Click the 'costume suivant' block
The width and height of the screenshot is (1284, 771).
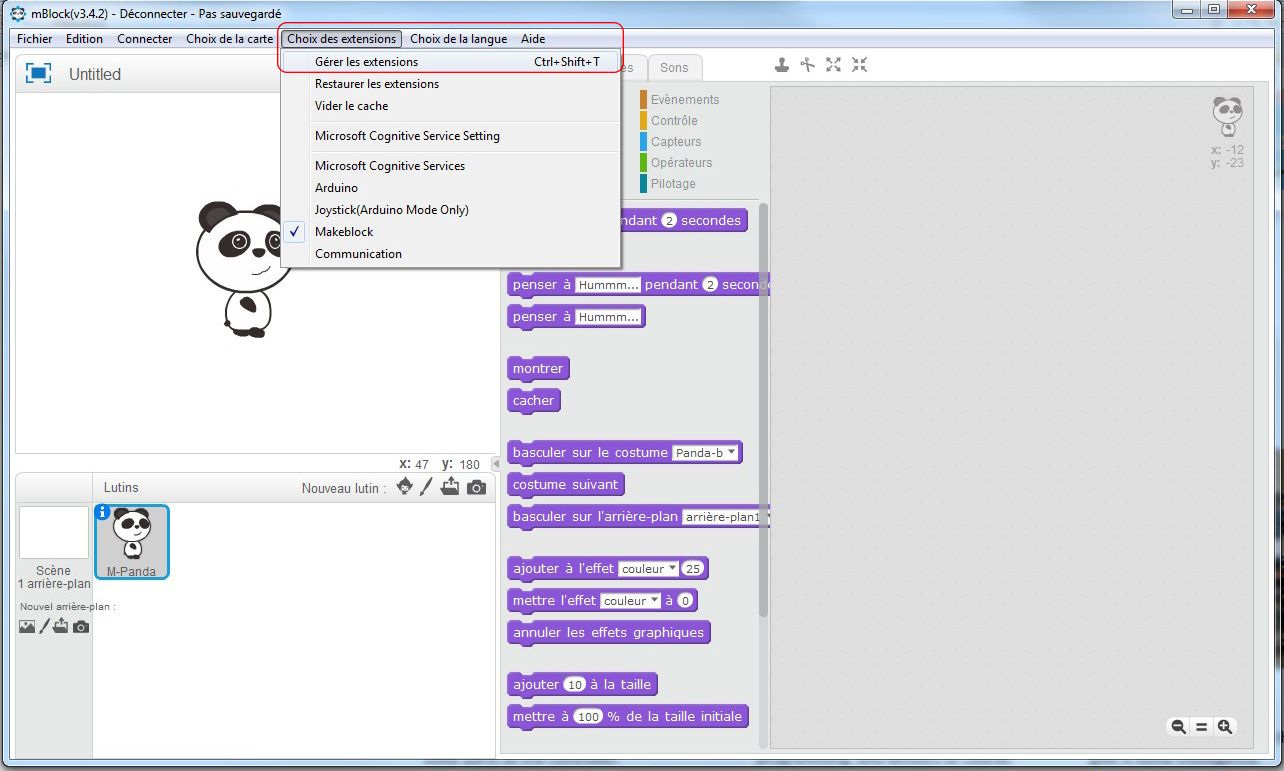point(566,484)
